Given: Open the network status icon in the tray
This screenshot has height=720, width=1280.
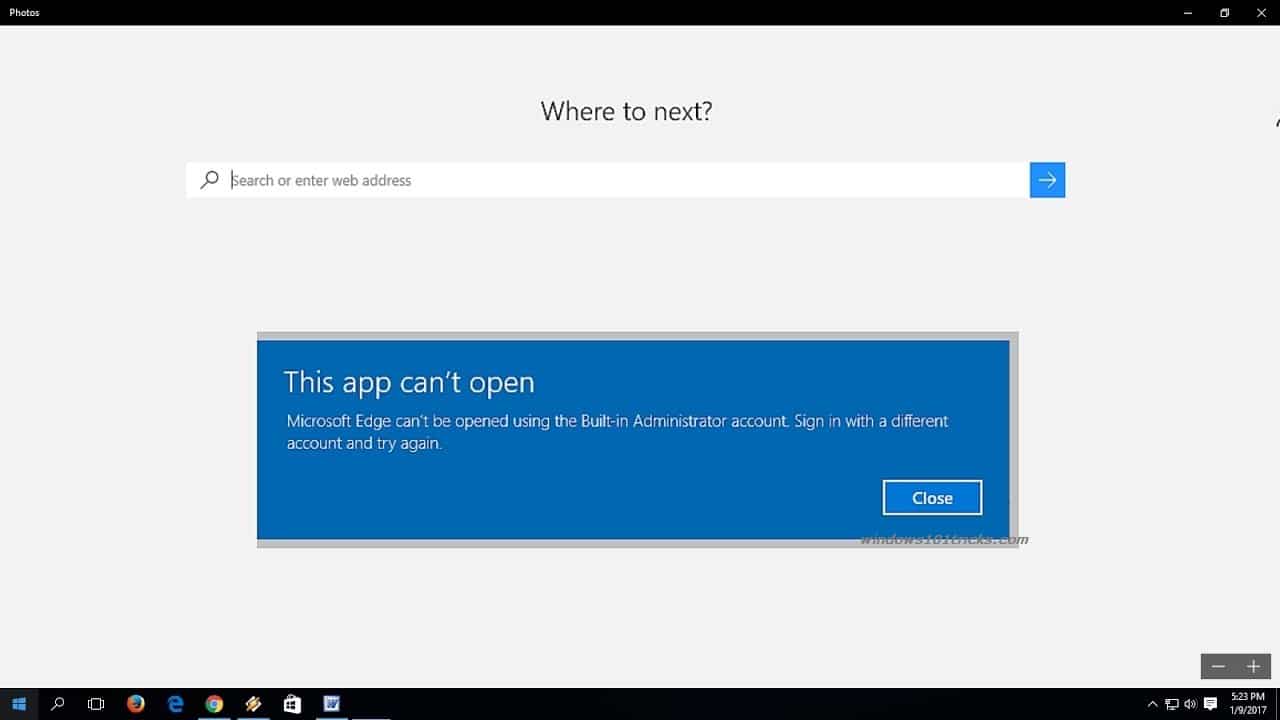Looking at the screenshot, I should click(x=1172, y=703).
